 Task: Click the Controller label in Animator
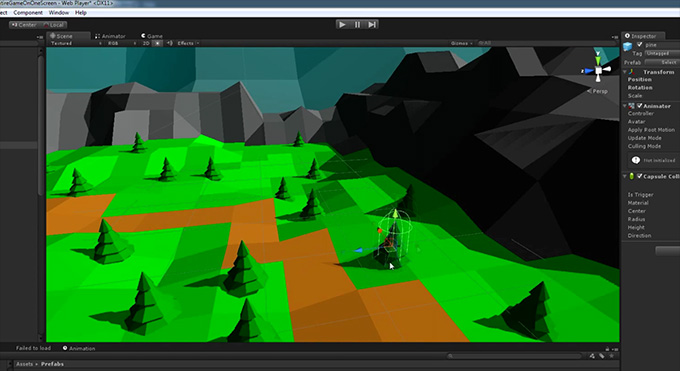pos(641,114)
